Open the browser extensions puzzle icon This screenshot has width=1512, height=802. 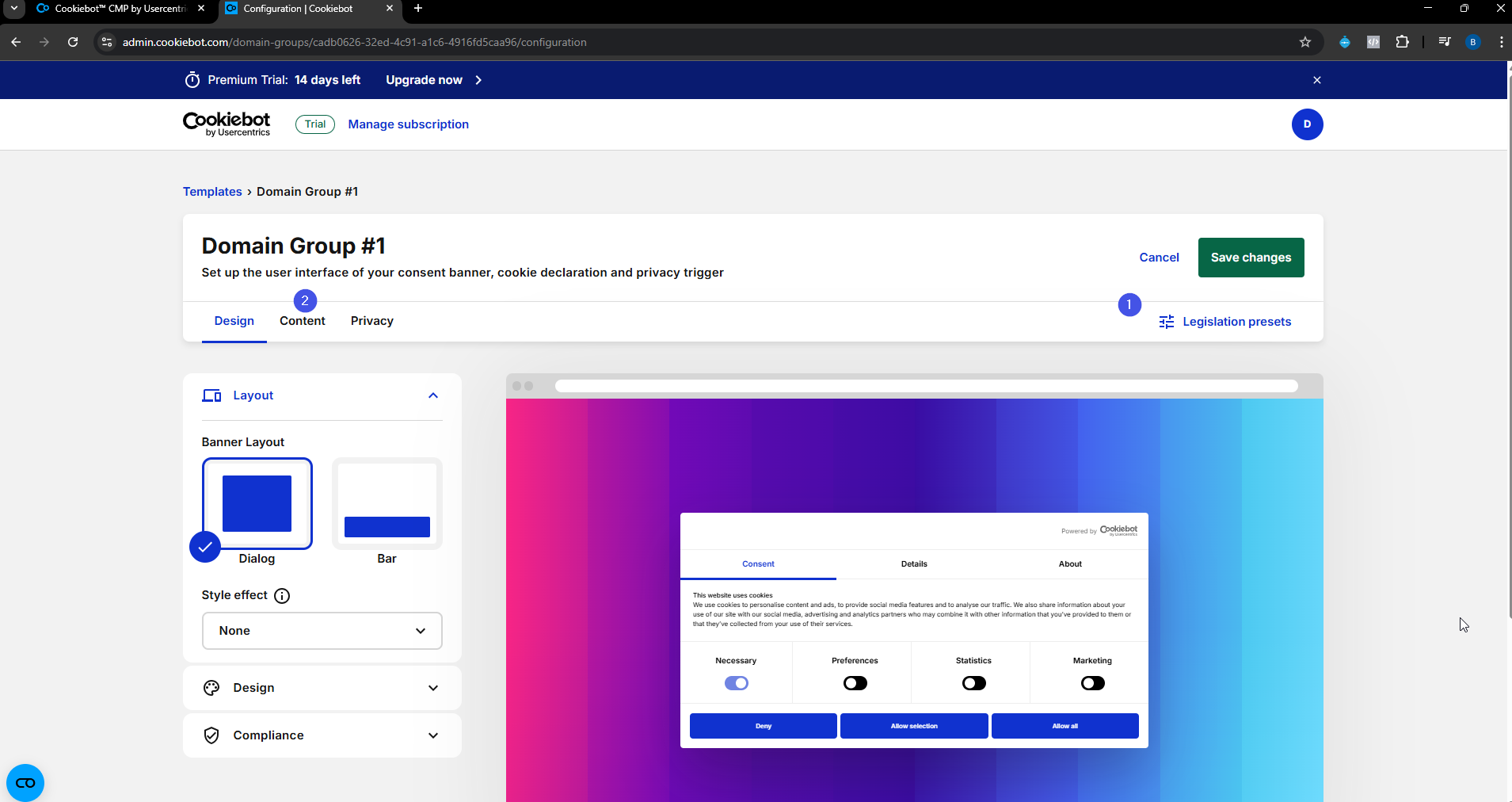tap(1402, 42)
